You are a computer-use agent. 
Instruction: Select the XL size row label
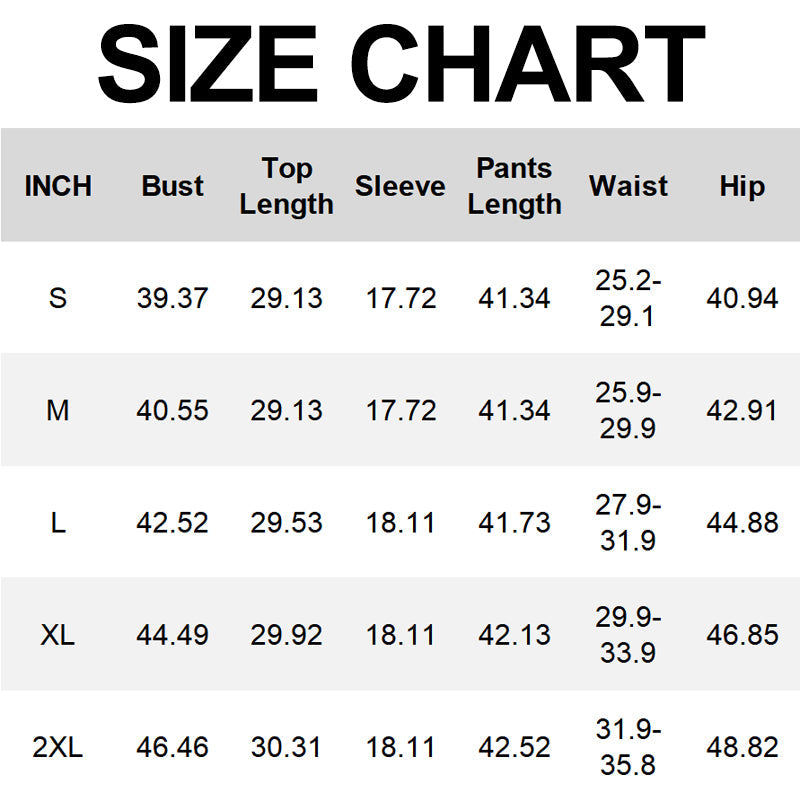point(58,635)
